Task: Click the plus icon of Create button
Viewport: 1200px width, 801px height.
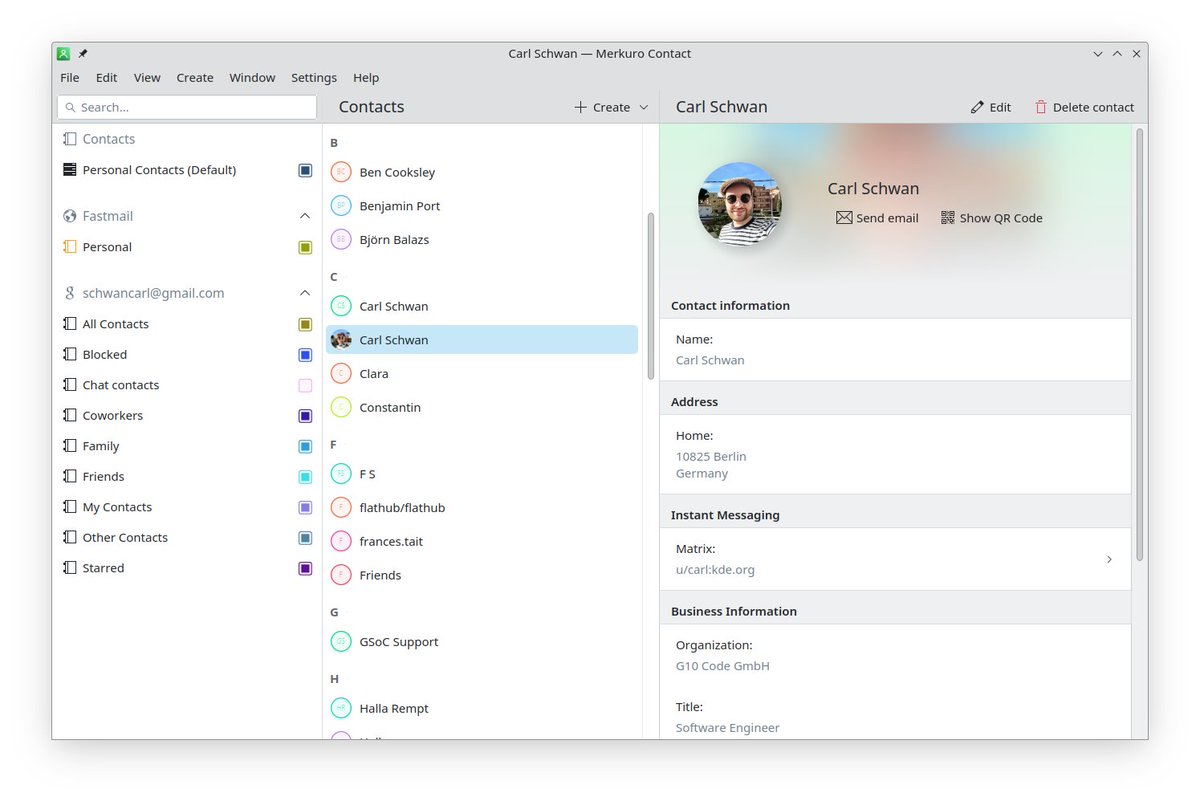Action: 580,107
